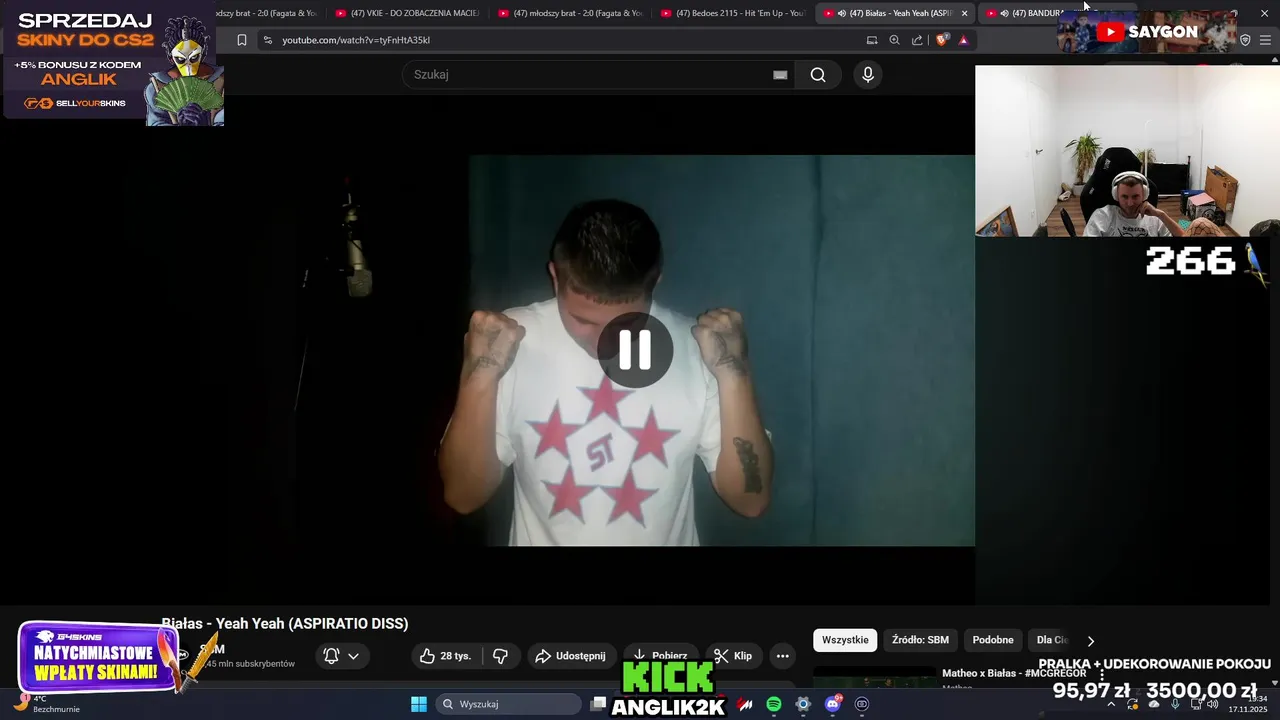Dislike the video with the thumbs down
Screen dimensions: 1280x720
click(x=501, y=656)
